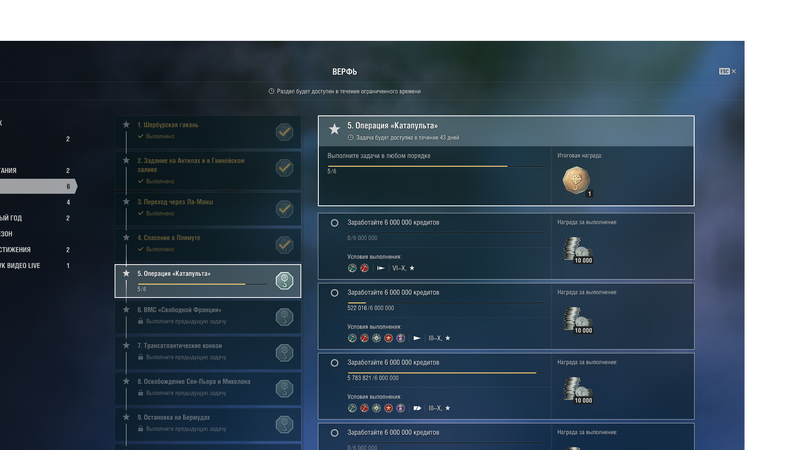Select the circle marker of the VI–X credits task
The height and width of the screenshot is (450, 800).
click(334, 223)
